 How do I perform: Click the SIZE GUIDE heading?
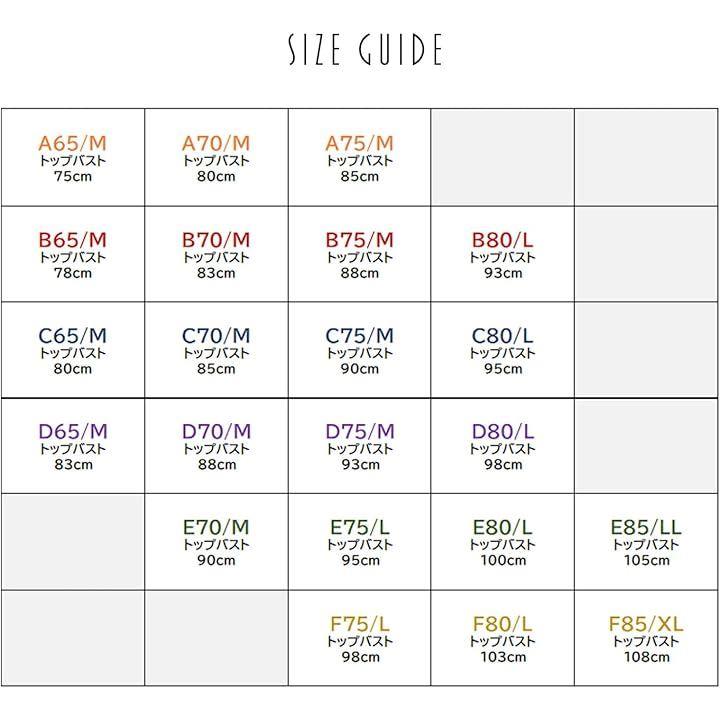(x=366, y=49)
